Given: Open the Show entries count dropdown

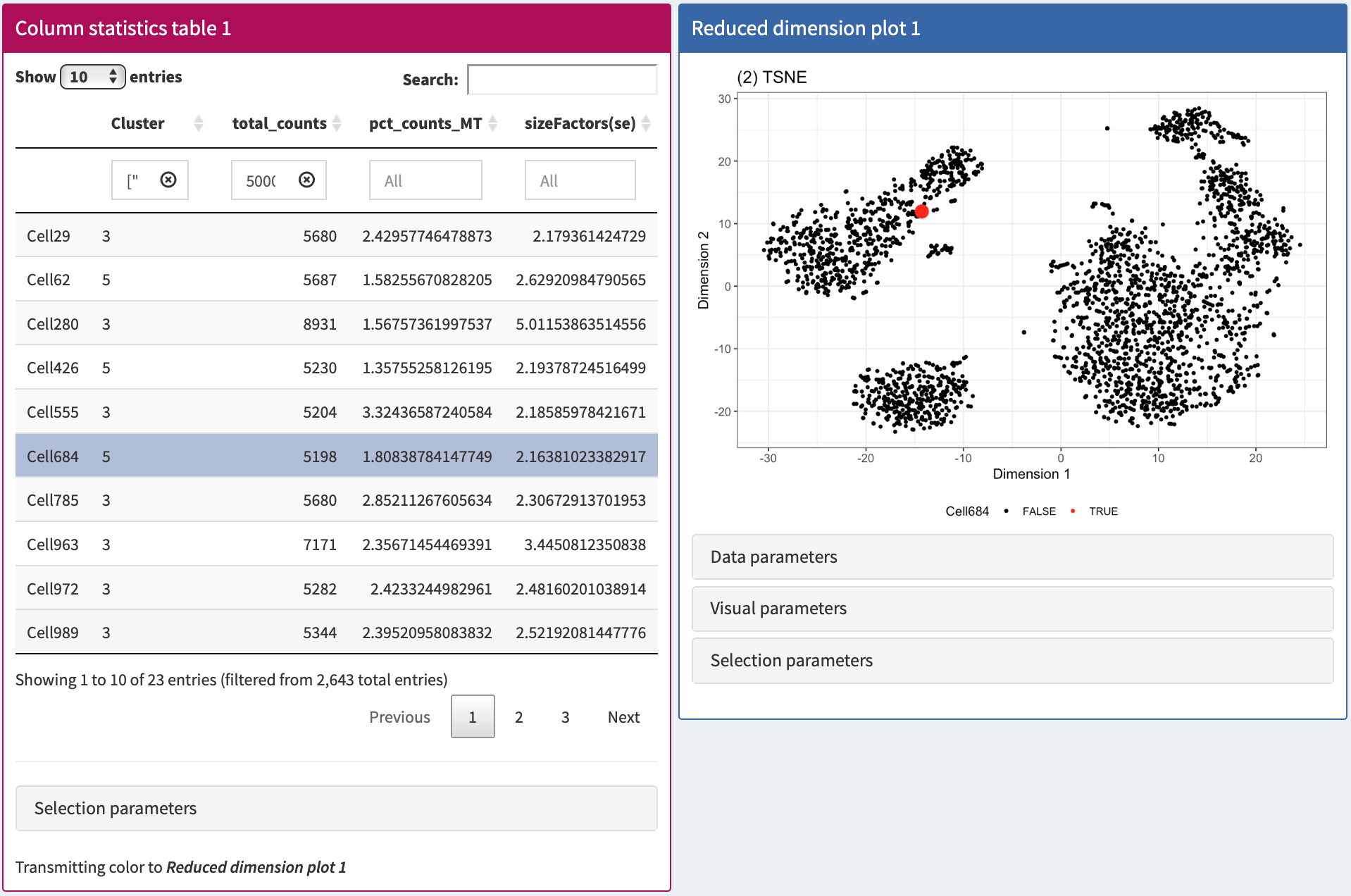Looking at the screenshot, I should 92,77.
